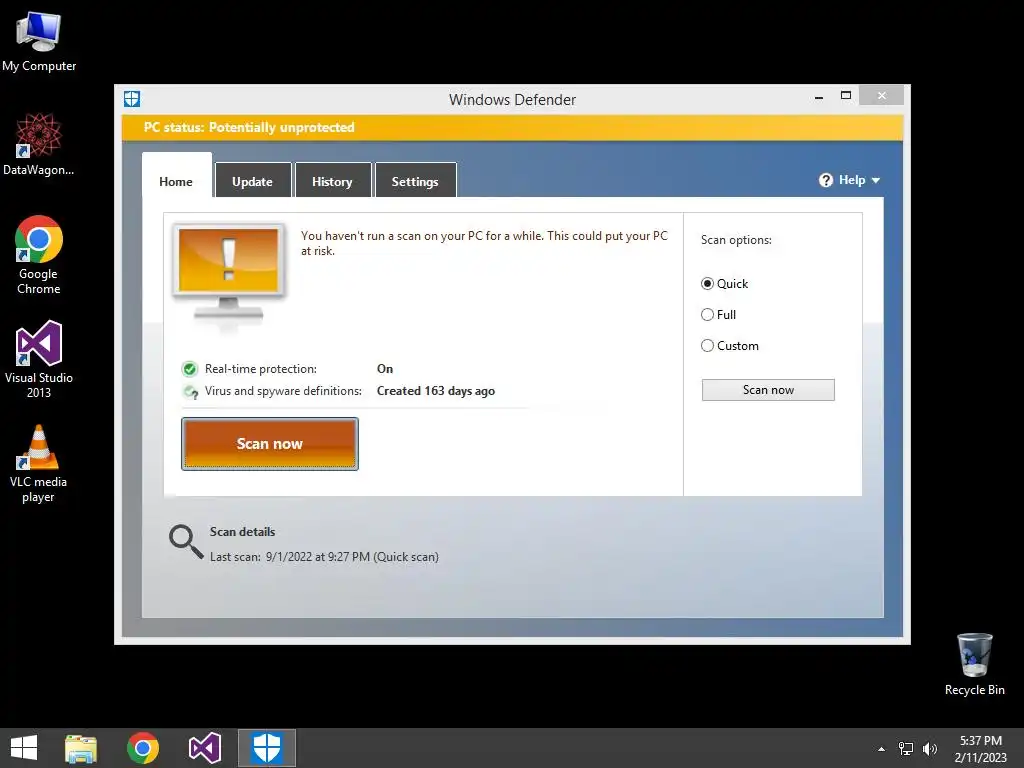
Task: Select the Recycle Bin desktop icon
Action: pyautogui.click(x=974, y=664)
